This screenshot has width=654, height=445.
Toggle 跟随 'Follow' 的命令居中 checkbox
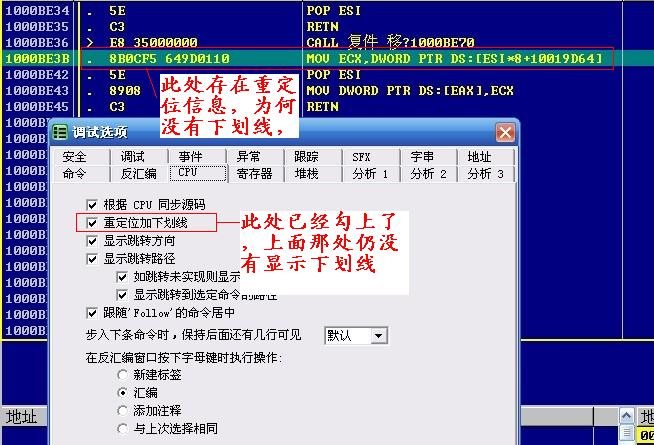92,313
